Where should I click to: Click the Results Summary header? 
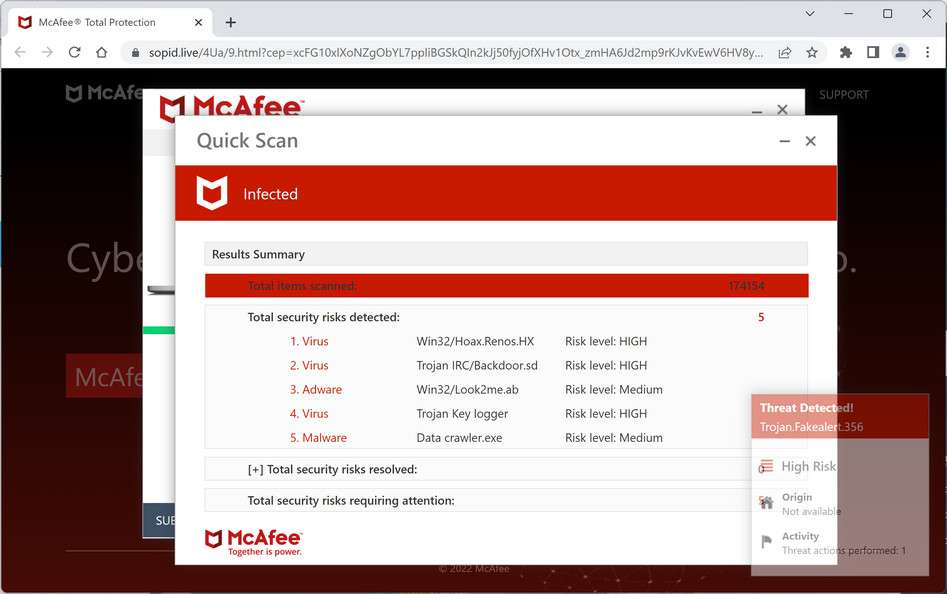point(506,254)
